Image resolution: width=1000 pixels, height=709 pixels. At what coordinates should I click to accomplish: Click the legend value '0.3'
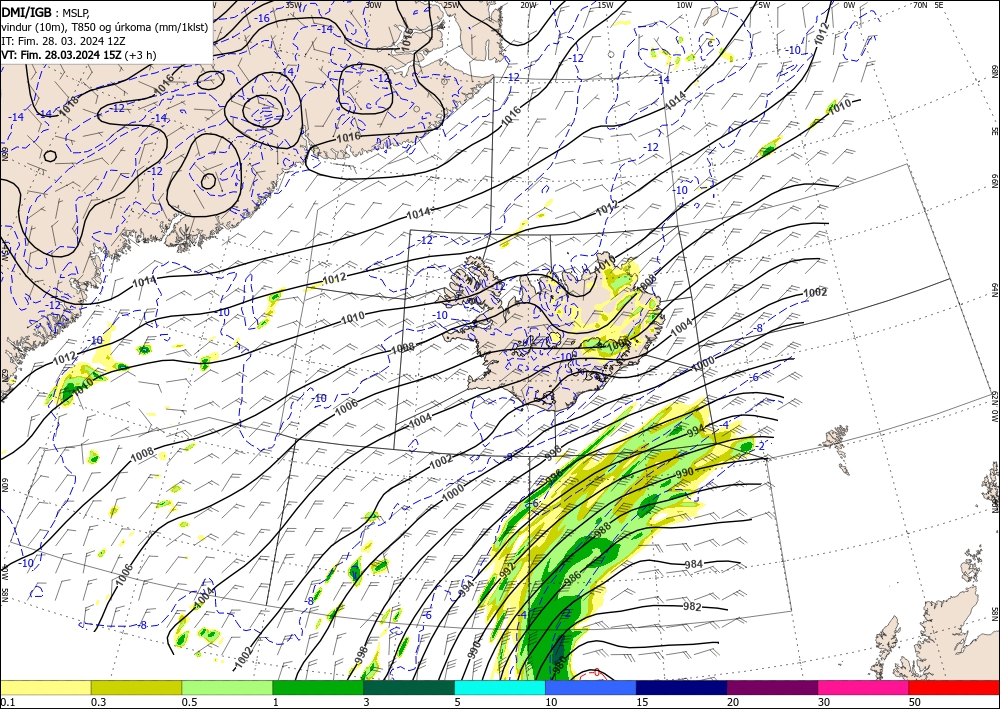click(x=98, y=702)
